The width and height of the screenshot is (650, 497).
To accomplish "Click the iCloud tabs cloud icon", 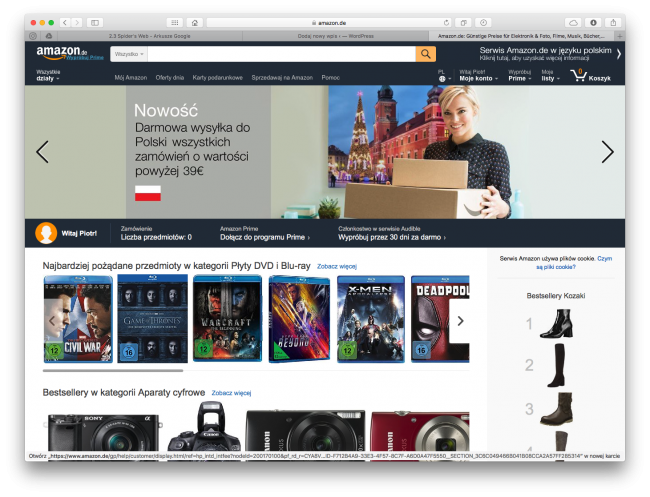I will tap(573, 22).
